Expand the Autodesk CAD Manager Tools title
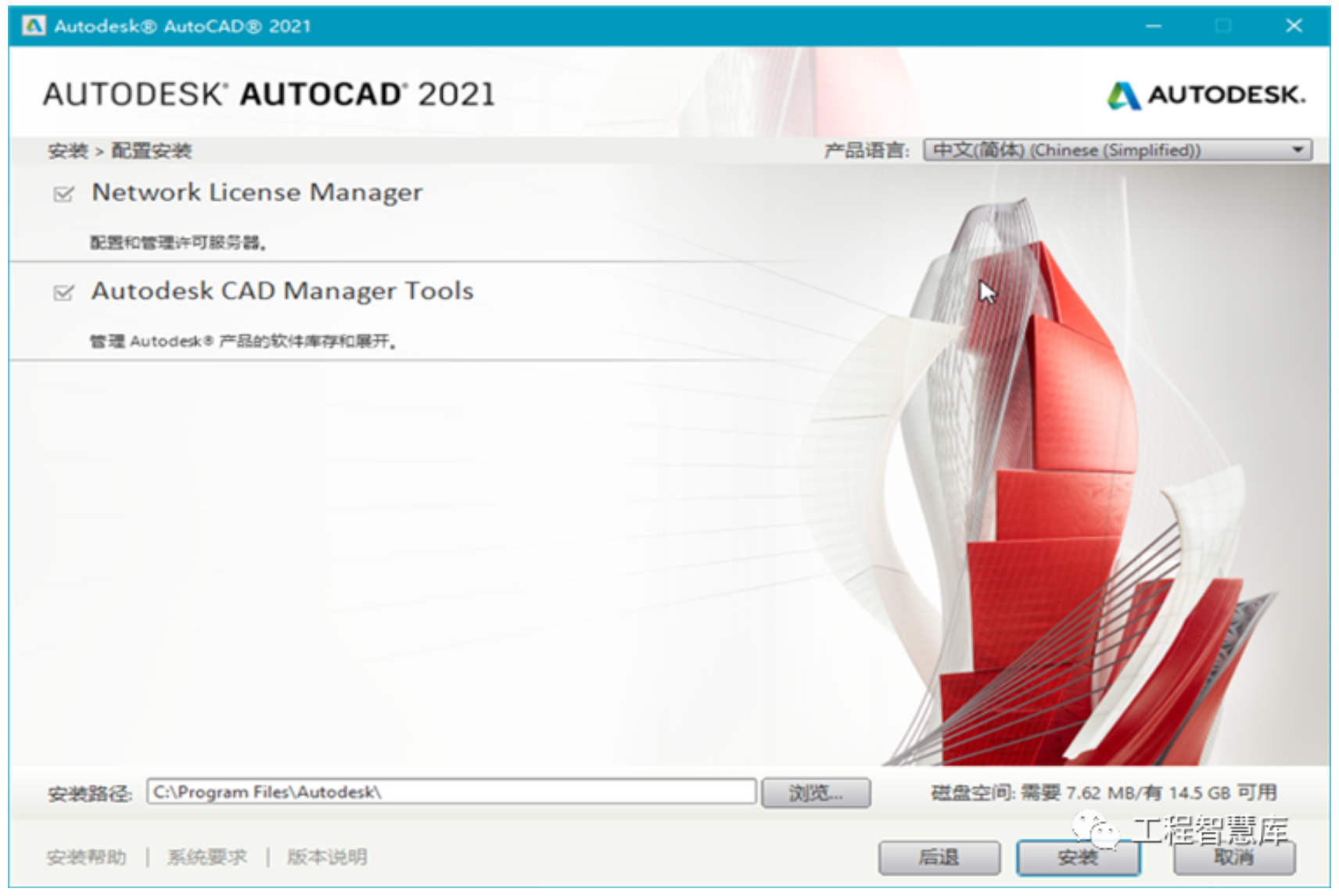Screen dimensions: 1339x896 click(x=282, y=291)
